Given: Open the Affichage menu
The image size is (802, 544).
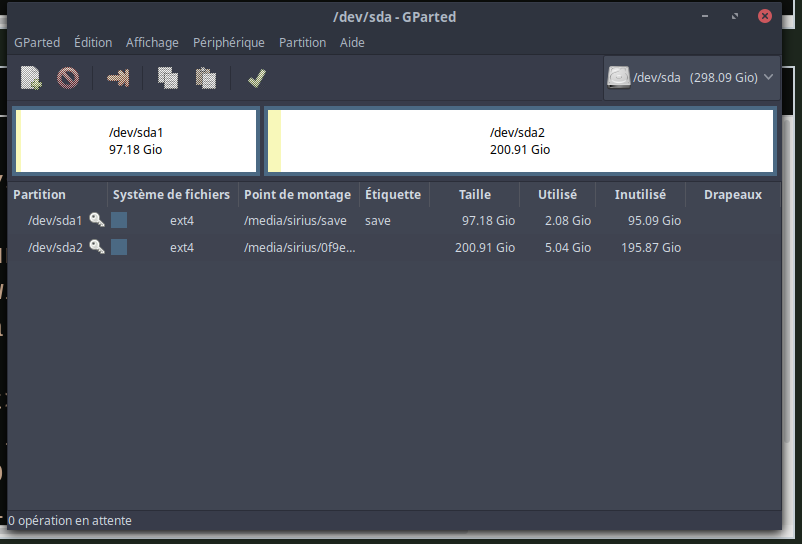Looking at the screenshot, I should [152, 43].
